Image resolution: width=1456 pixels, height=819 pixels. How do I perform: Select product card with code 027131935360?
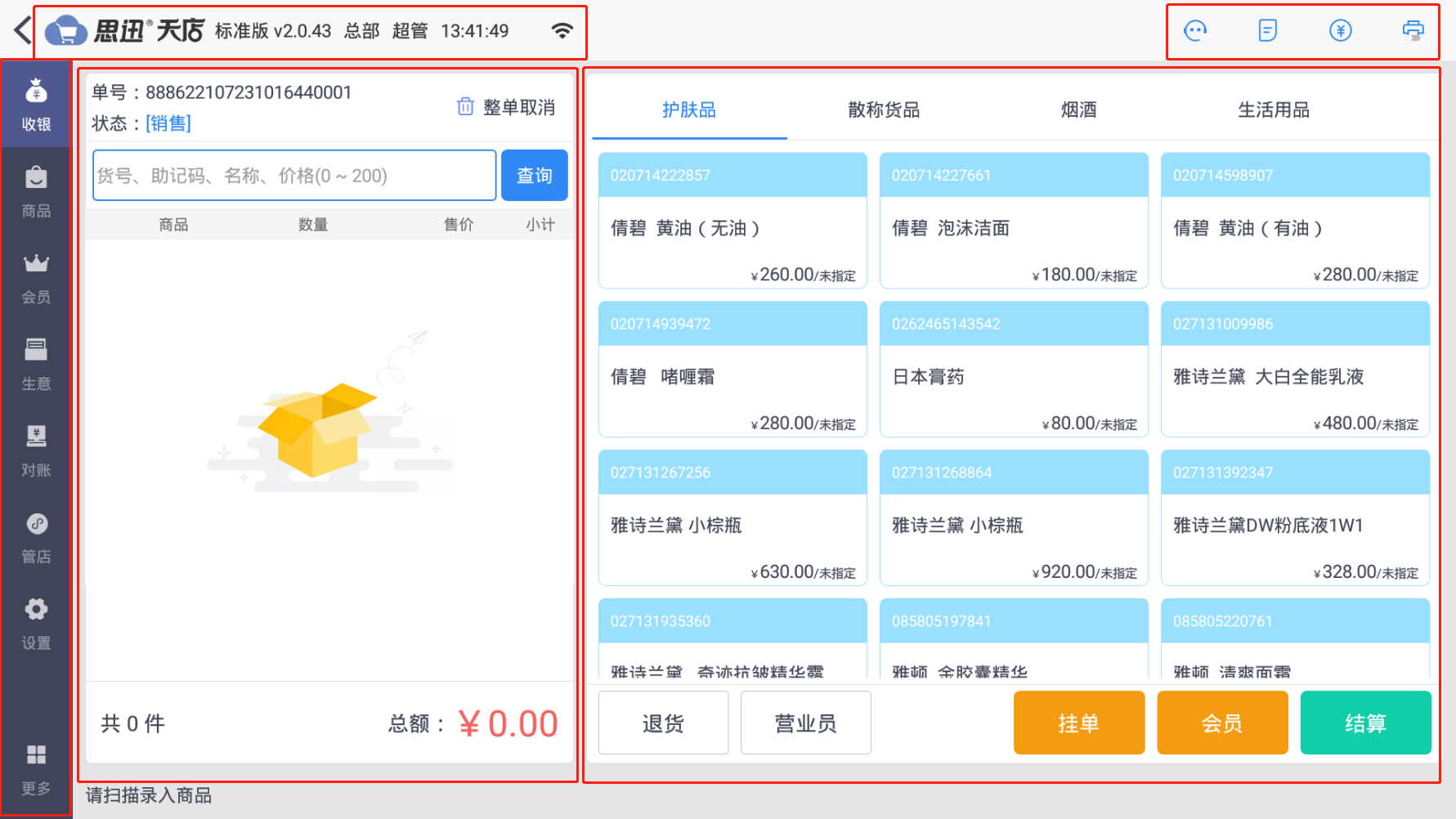tap(732, 639)
